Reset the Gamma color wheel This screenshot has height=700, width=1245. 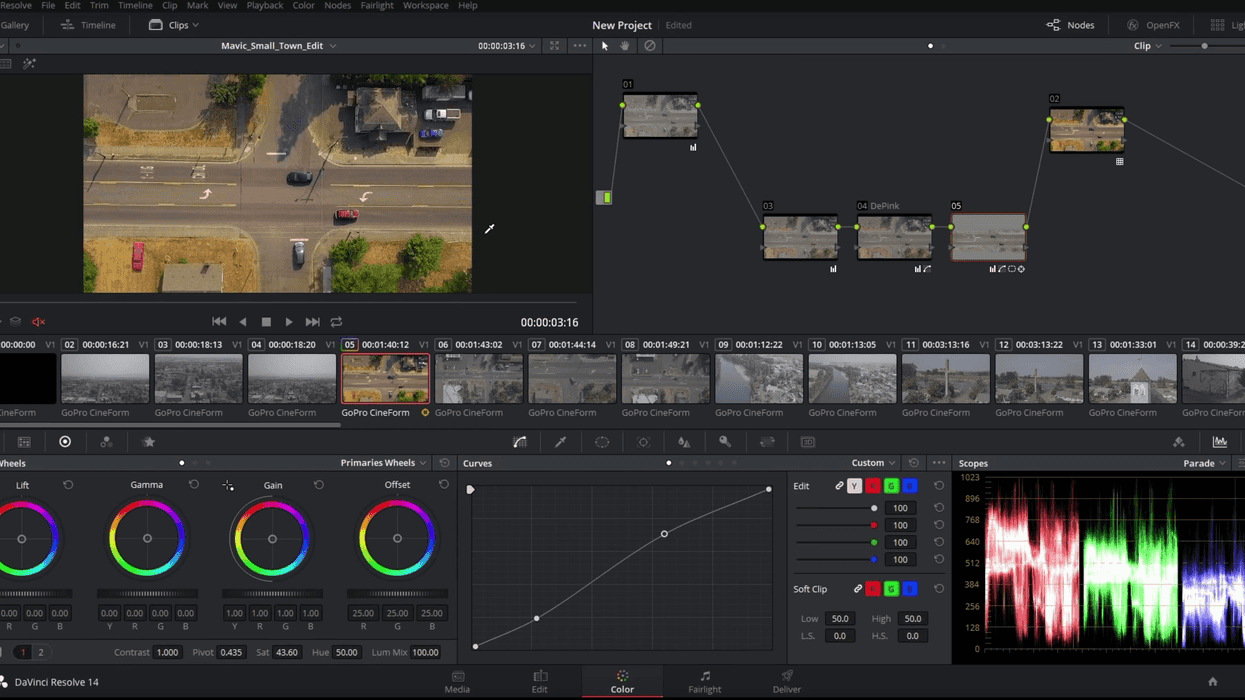pyautogui.click(x=194, y=485)
